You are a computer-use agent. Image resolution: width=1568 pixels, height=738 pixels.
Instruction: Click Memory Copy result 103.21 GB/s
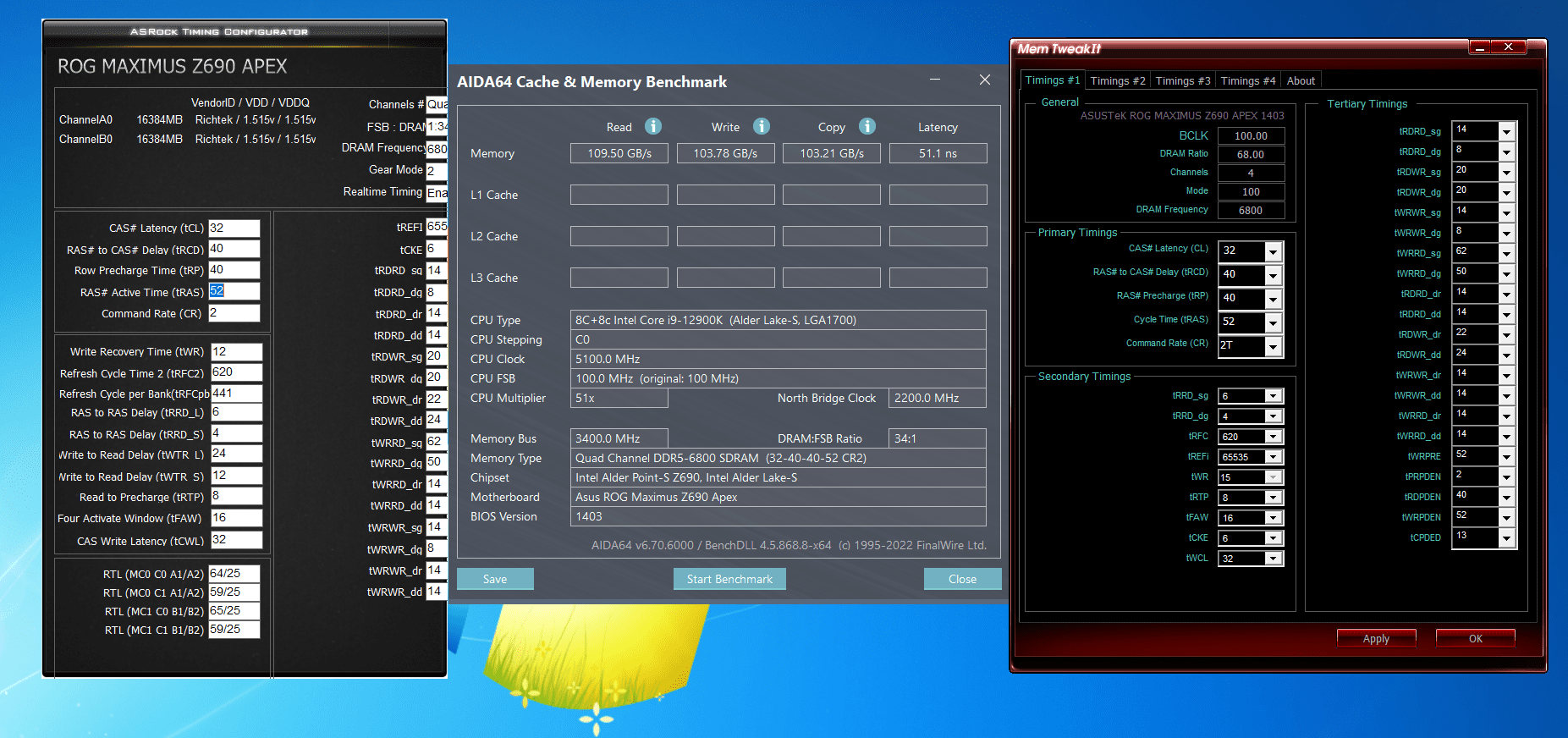(x=832, y=153)
